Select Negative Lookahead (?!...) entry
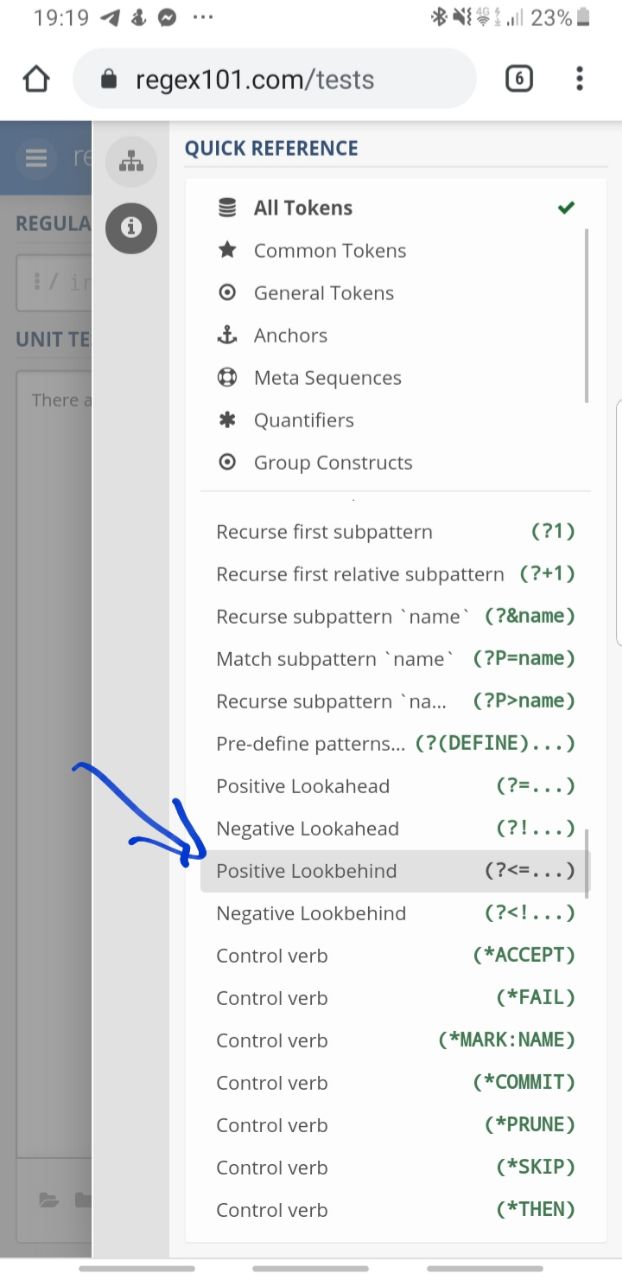The height and width of the screenshot is (1280, 622). (395, 828)
